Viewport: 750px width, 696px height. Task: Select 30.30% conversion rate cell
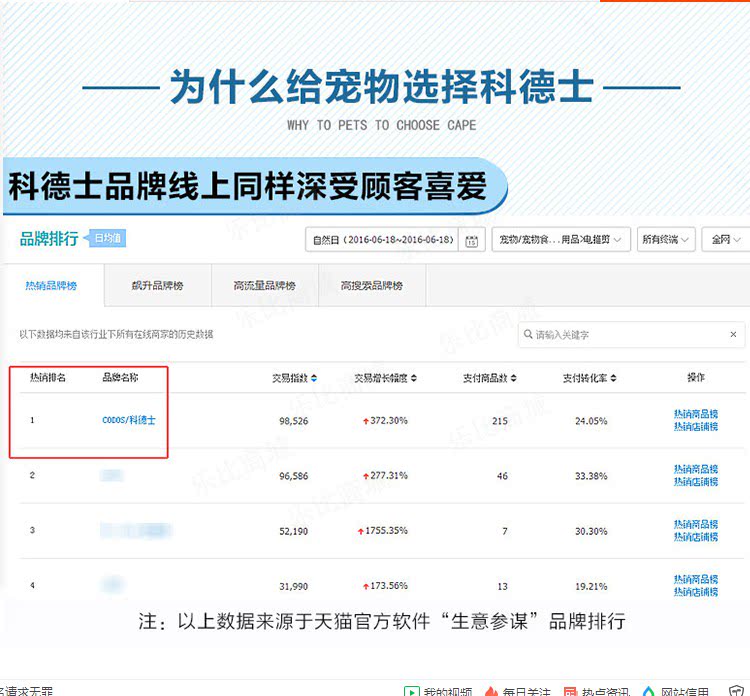click(x=591, y=531)
